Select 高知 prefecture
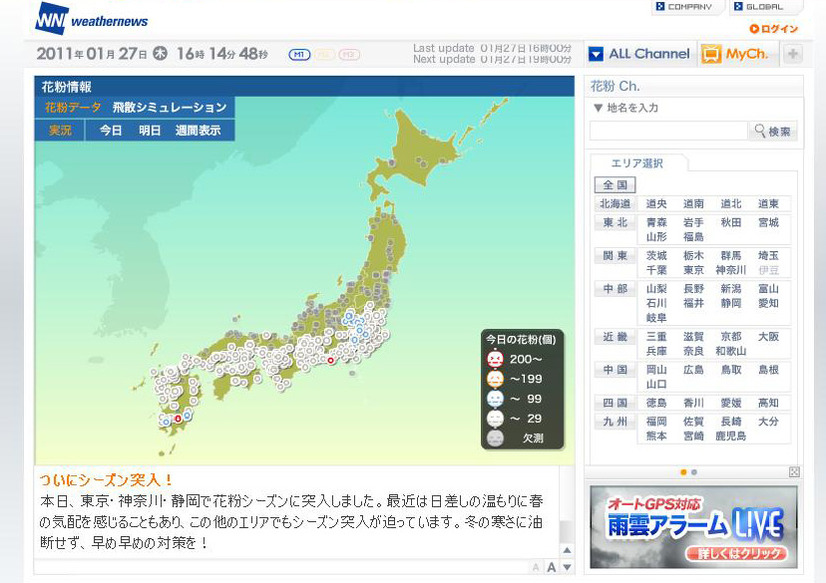826x583 pixels. pyautogui.click(x=769, y=403)
